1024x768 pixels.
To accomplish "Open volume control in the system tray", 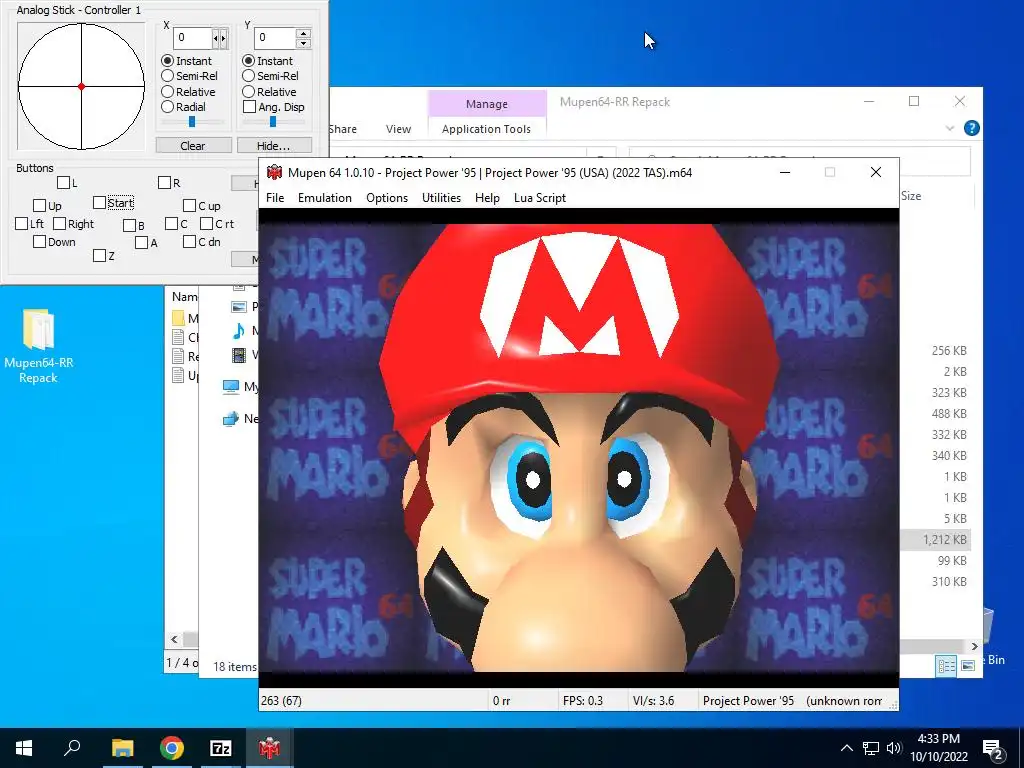I will 894,748.
